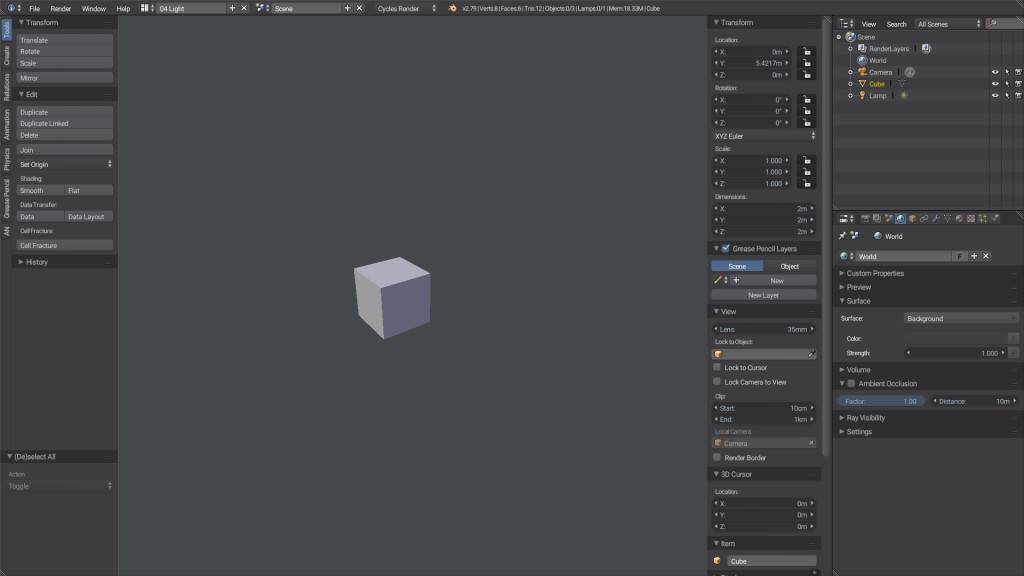The width and height of the screenshot is (1024, 576).
Task: Open the Object properties tab
Action: tap(911, 218)
